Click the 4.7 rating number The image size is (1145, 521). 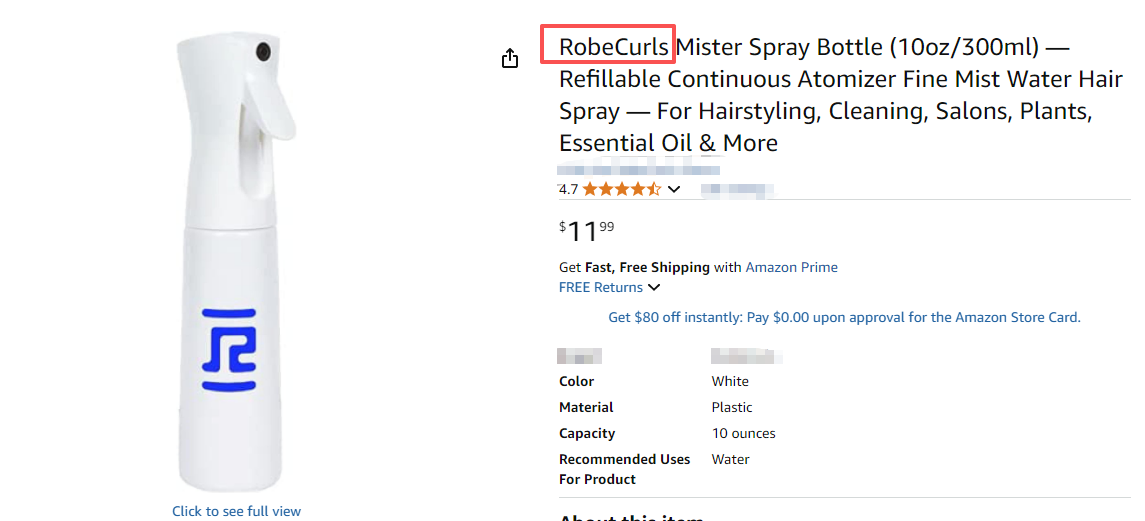click(x=568, y=189)
